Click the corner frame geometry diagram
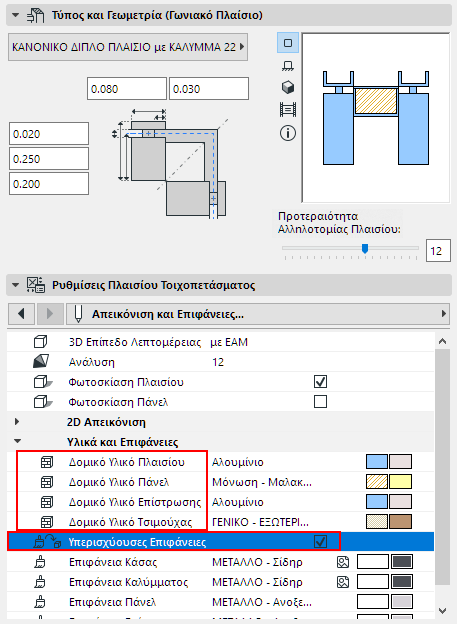Image resolution: width=457 pixels, height=624 pixels. click(171, 163)
